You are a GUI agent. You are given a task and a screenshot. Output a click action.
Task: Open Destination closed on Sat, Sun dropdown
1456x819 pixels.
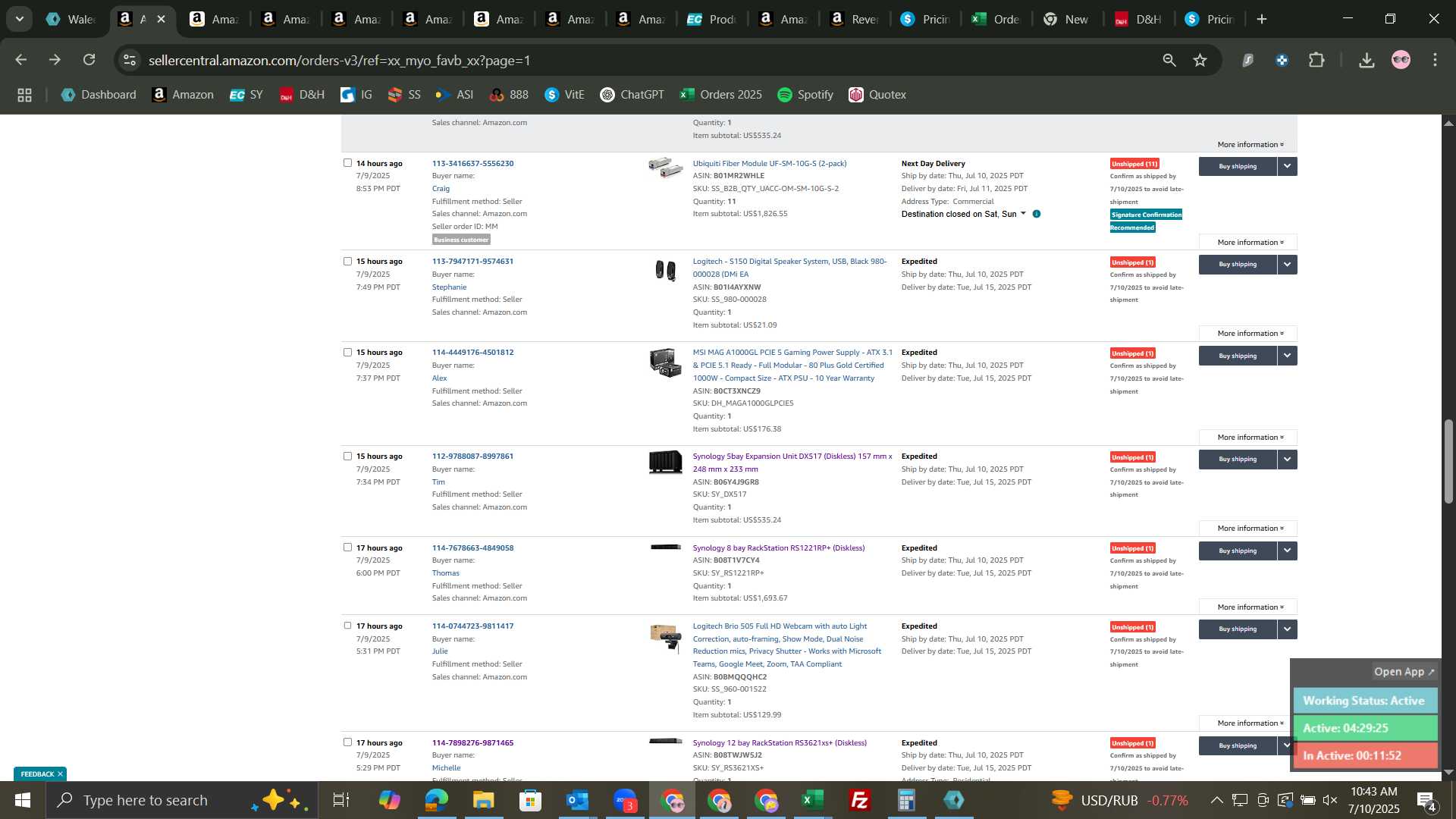[964, 214]
